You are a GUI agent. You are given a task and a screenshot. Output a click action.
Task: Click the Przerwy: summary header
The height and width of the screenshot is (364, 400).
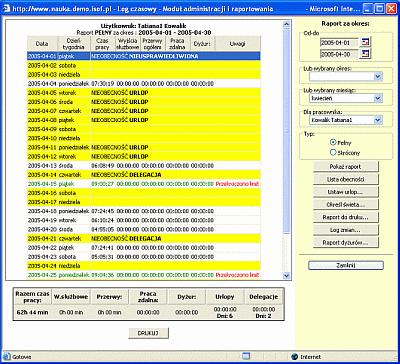click(110, 297)
